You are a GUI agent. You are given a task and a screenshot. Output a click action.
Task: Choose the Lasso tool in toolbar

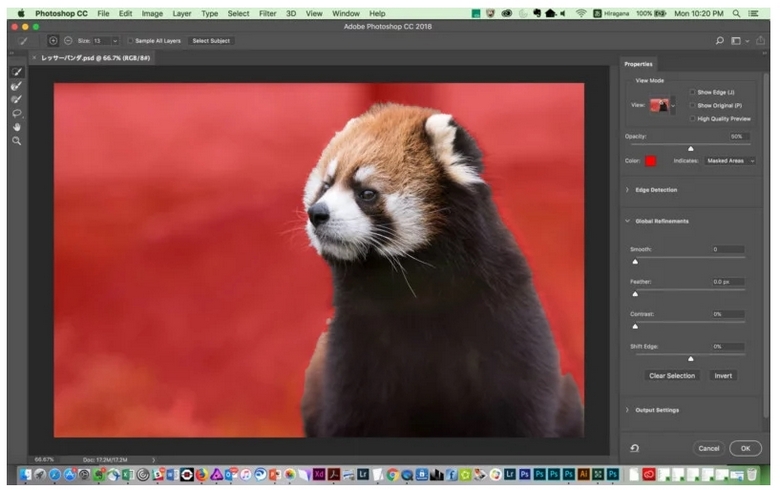(x=17, y=114)
